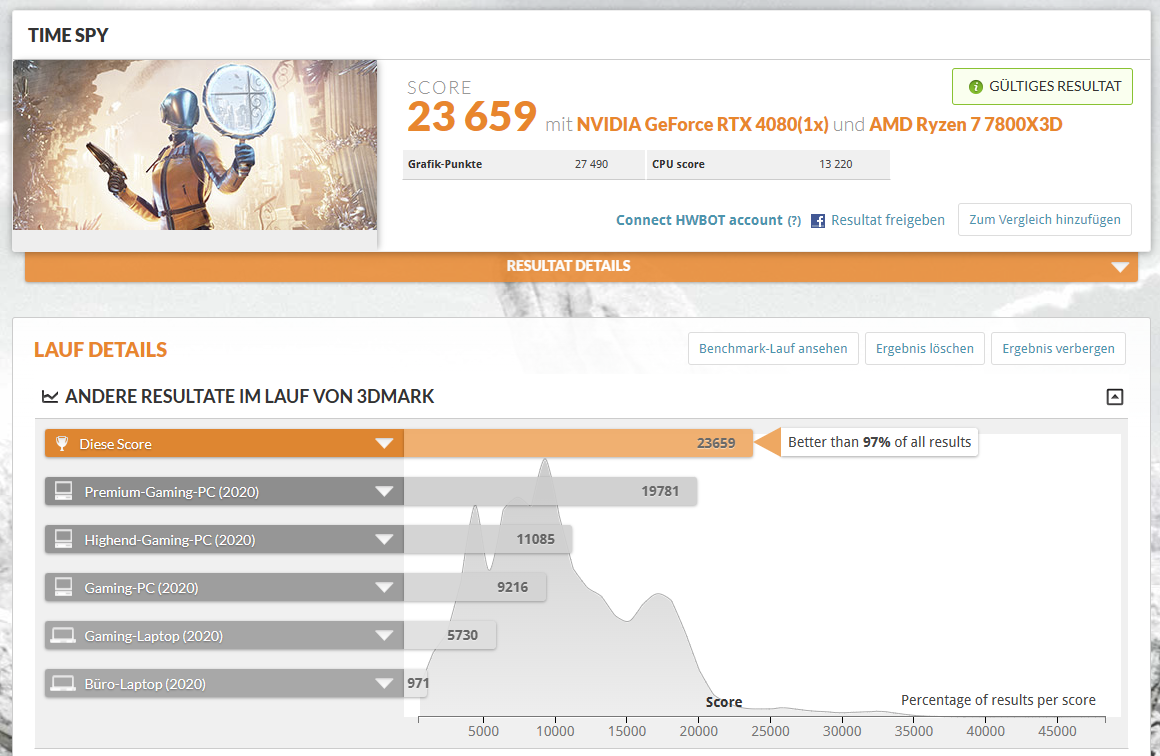Click the 9216 Gaming-PC score bar
This screenshot has width=1160, height=756.
[475, 587]
